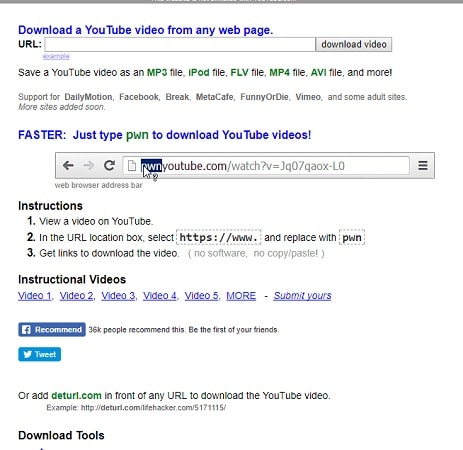Click 'FASTER: Just type pwn' heading

165,135
